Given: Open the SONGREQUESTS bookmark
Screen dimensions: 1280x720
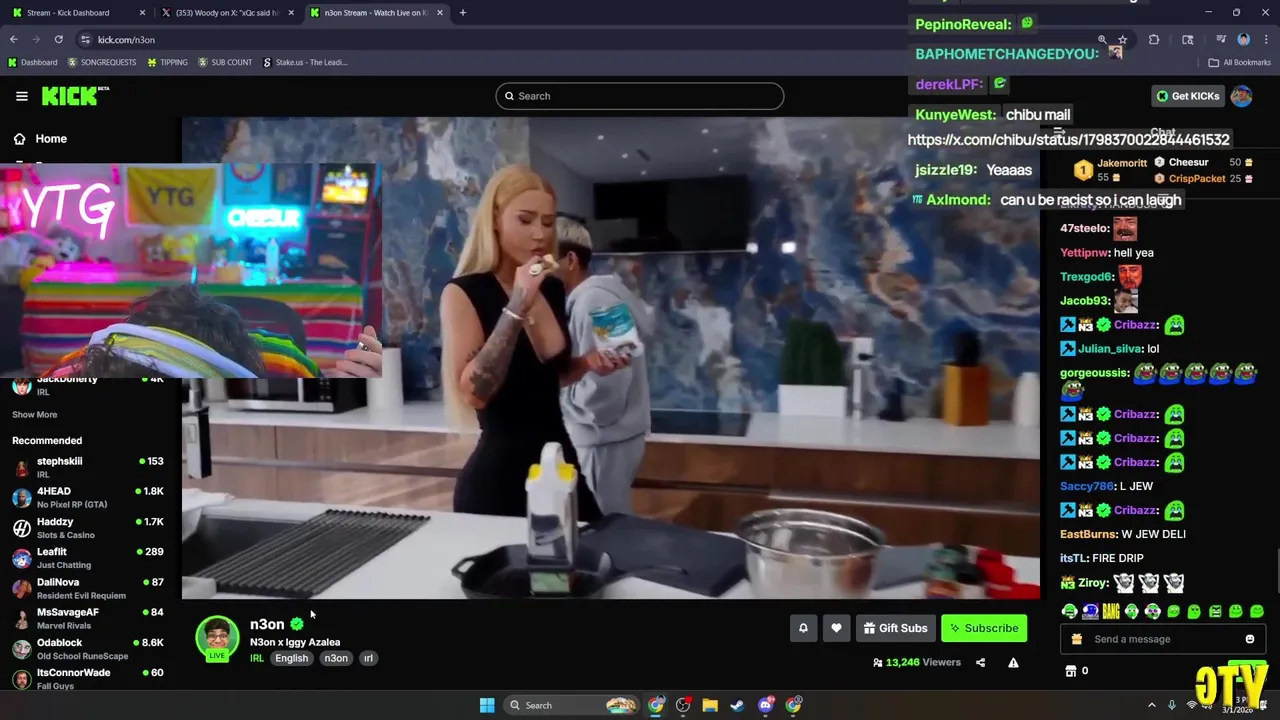Looking at the screenshot, I should coord(102,62).
